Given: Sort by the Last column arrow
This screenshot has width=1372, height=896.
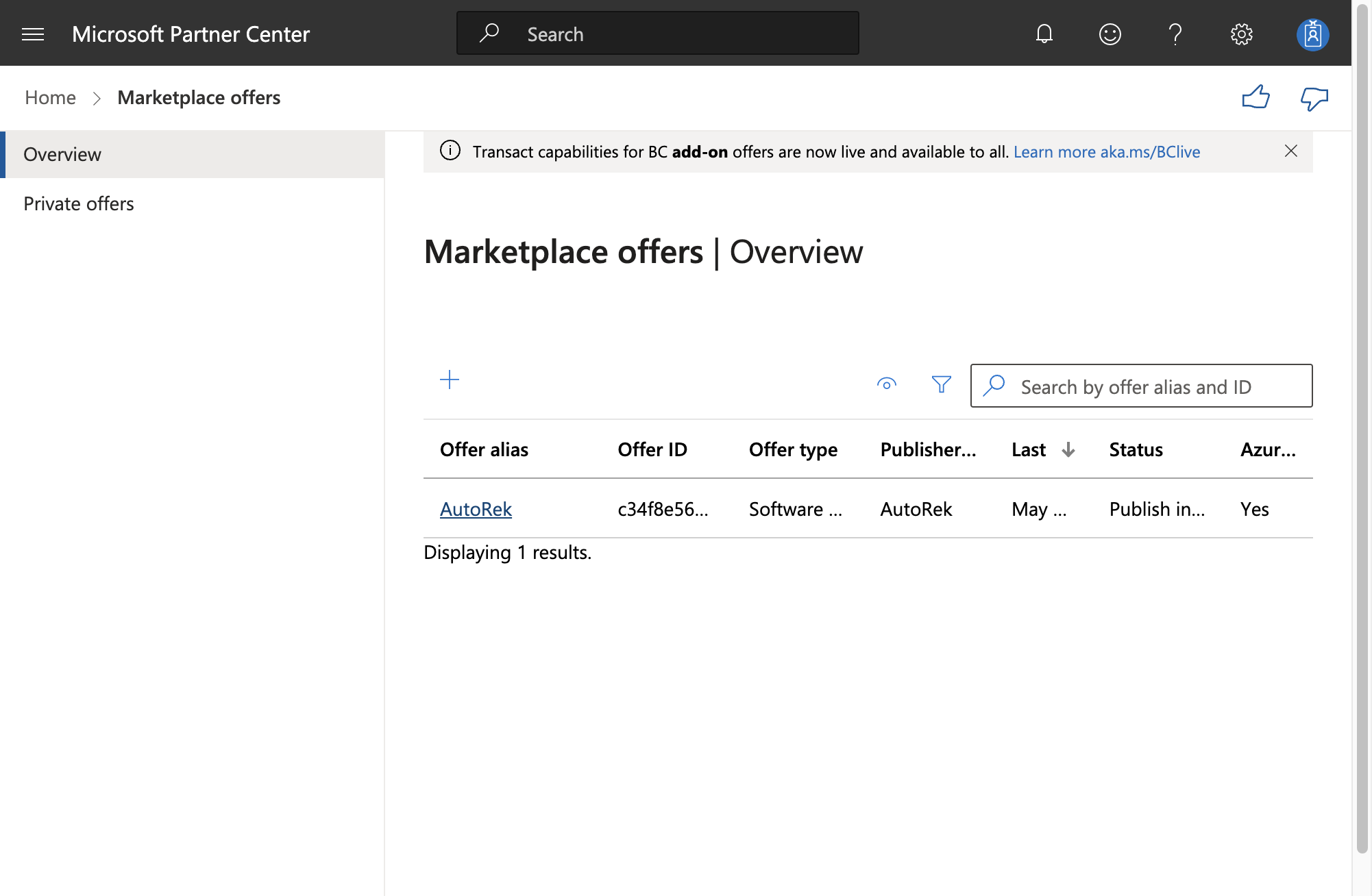Looking at the screenshot, I should pos(1068,449).
